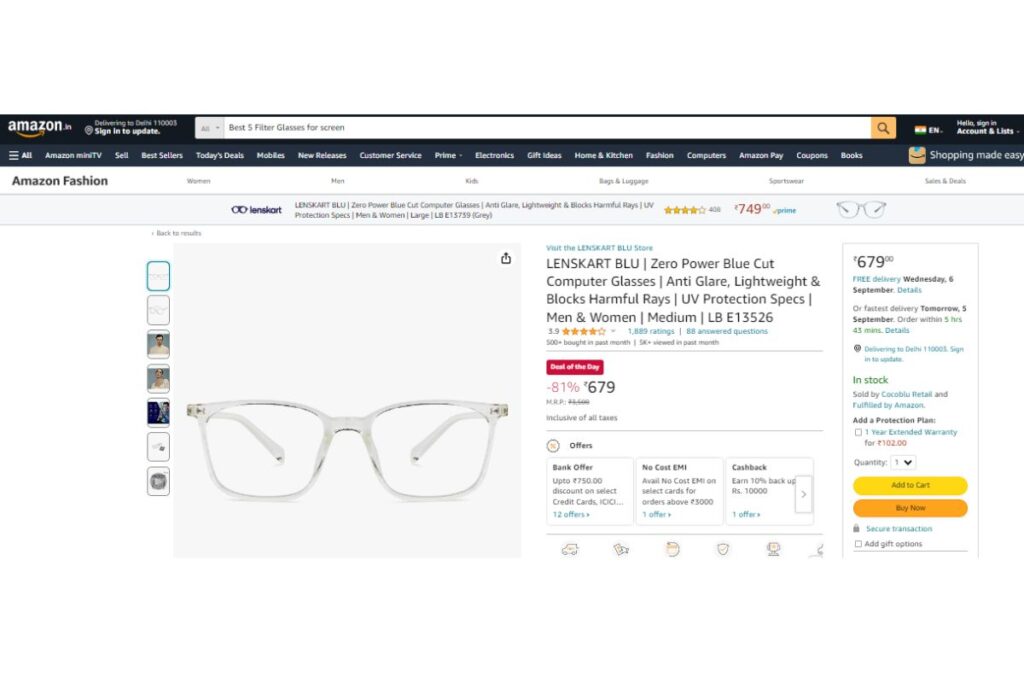Click the India flag language icon

pyautogui.click(x=920, y=129)
